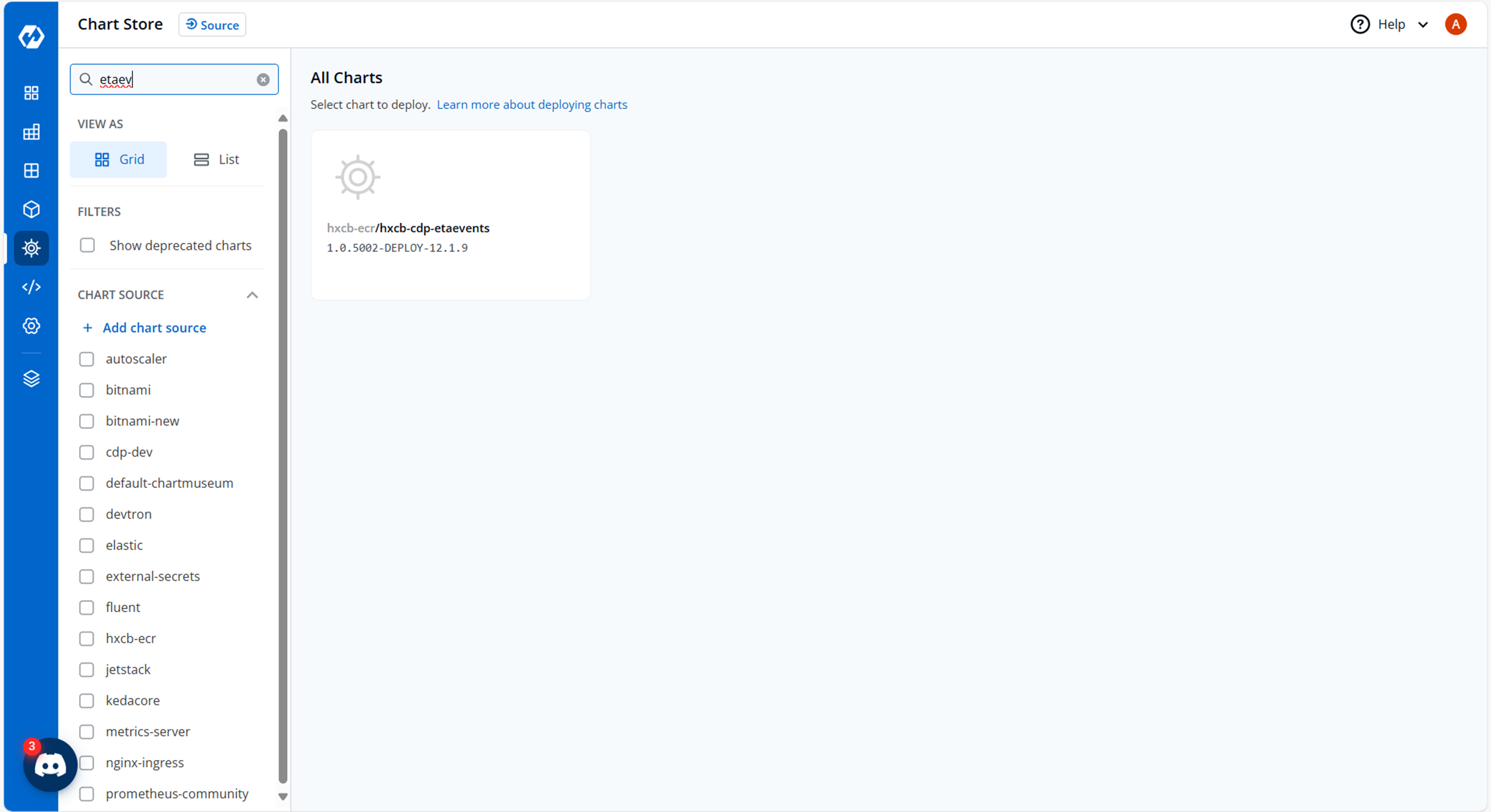Screen dimensions: 1491x812
Task: Click the Source button beside Chart Store
Action: 212,25
